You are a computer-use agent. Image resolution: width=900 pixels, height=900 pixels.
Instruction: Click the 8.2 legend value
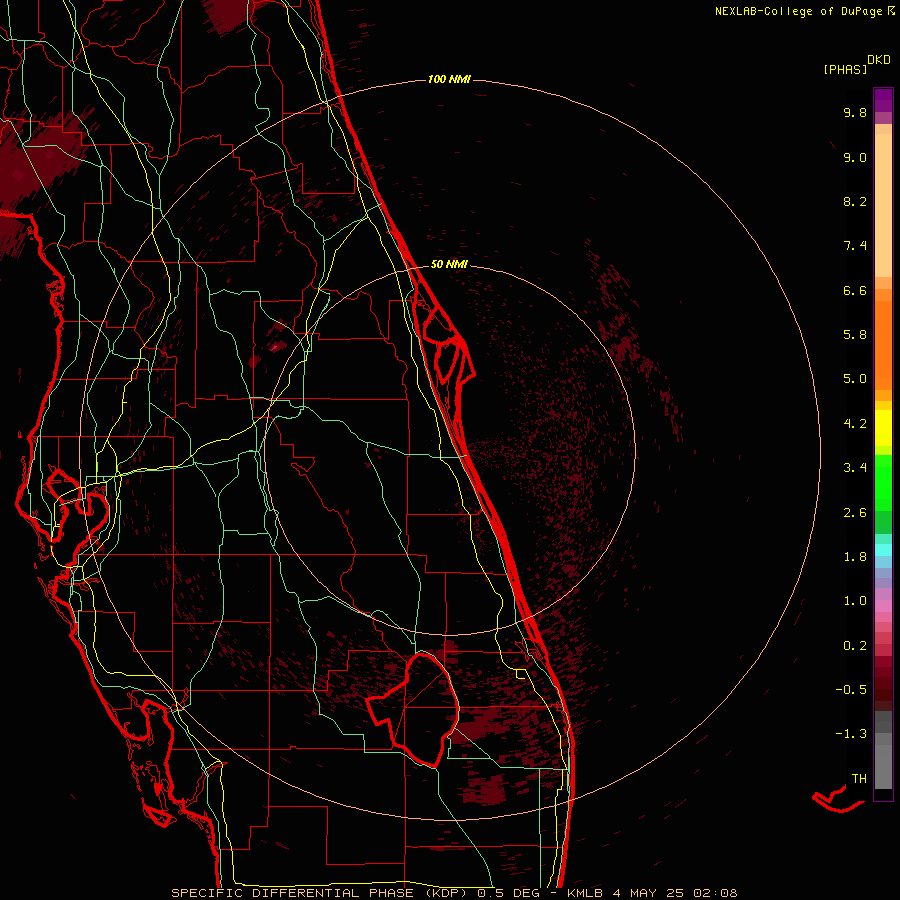click(x=855, y=201)
